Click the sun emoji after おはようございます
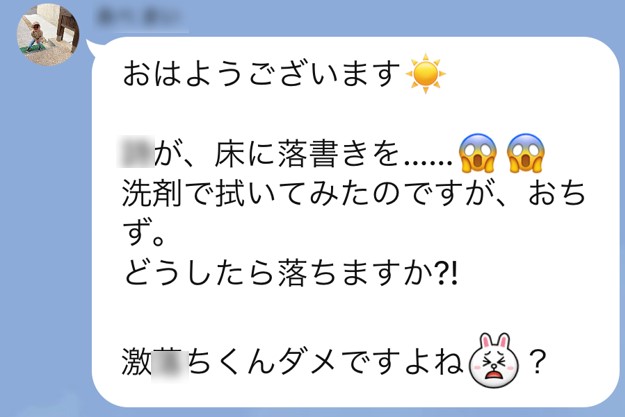This screenshot has height=417, width=625. coord(425,73)
